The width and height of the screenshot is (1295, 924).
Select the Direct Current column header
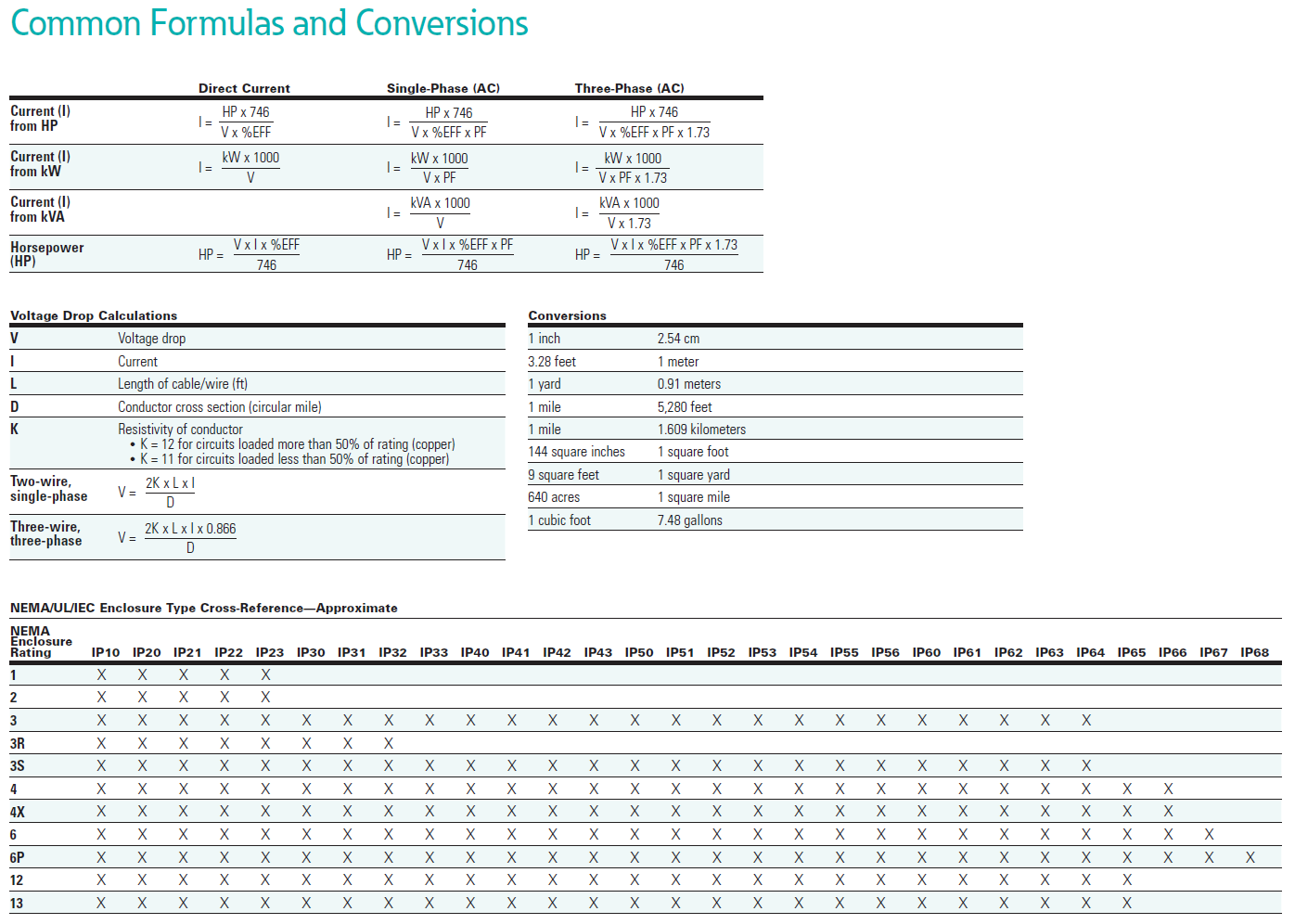coord(244,88)
